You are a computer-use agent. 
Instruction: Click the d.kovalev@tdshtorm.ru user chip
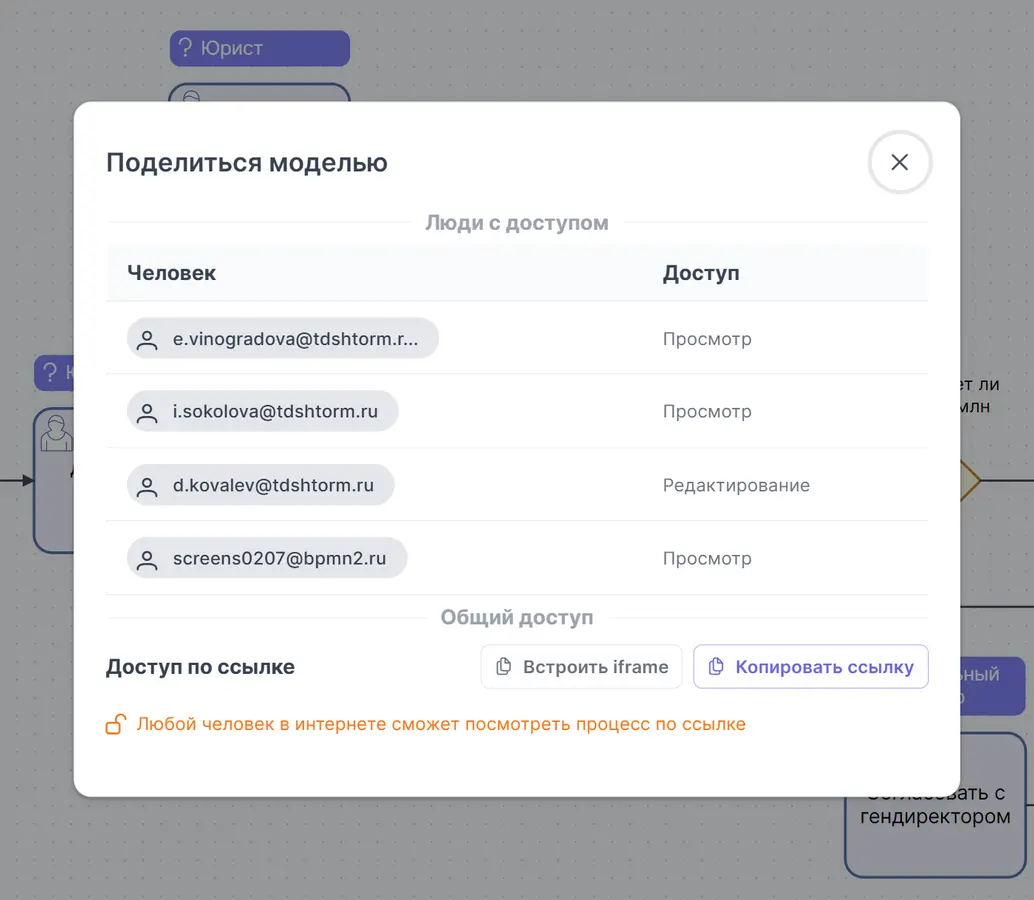260,485
